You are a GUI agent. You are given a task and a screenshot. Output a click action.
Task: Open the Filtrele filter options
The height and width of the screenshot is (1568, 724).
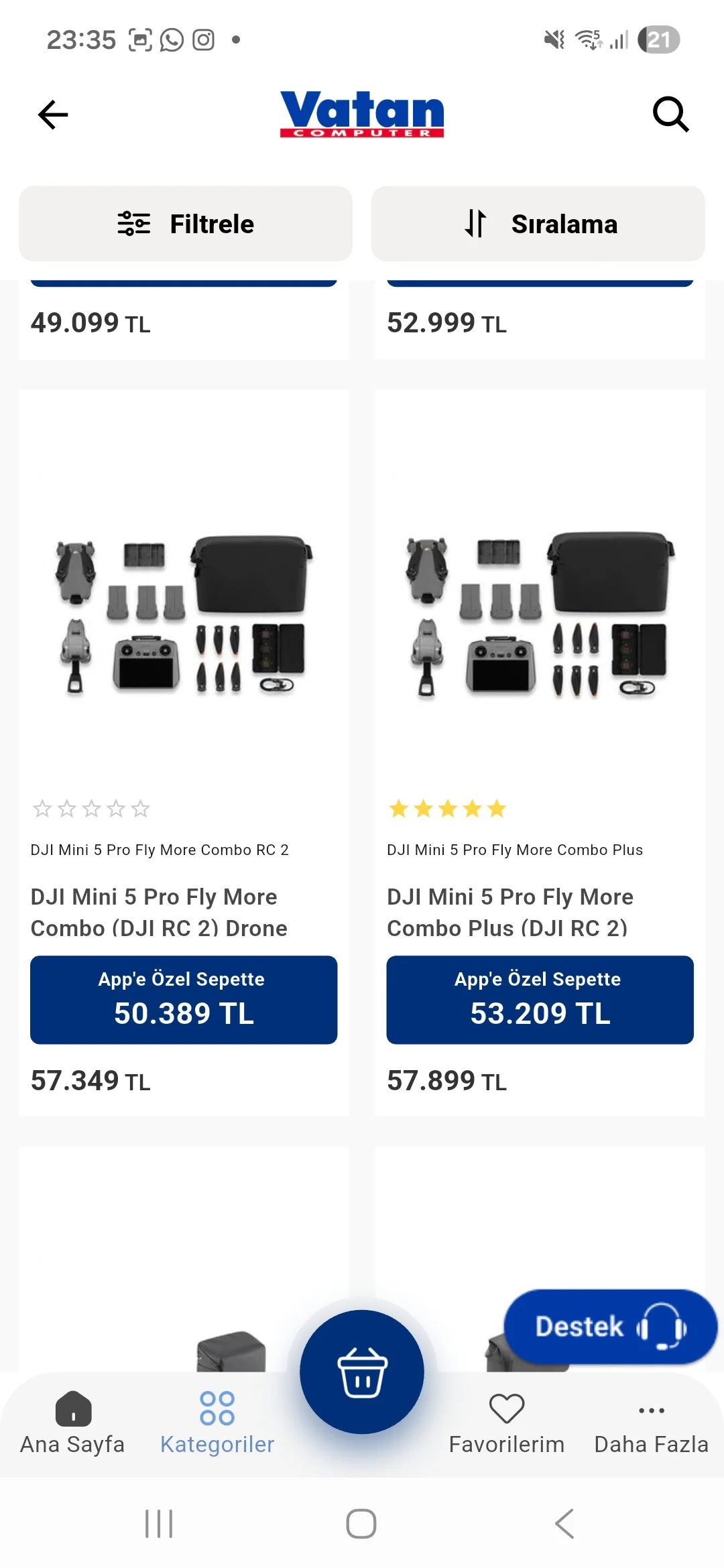(x=186, y=224)
